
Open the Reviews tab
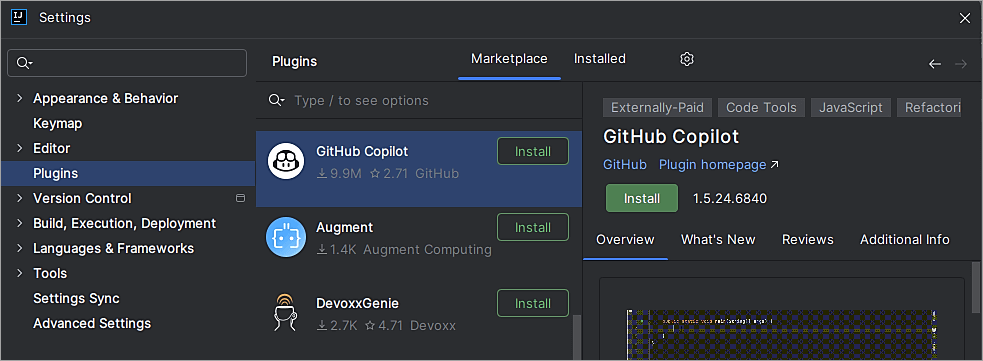(808, 239)
